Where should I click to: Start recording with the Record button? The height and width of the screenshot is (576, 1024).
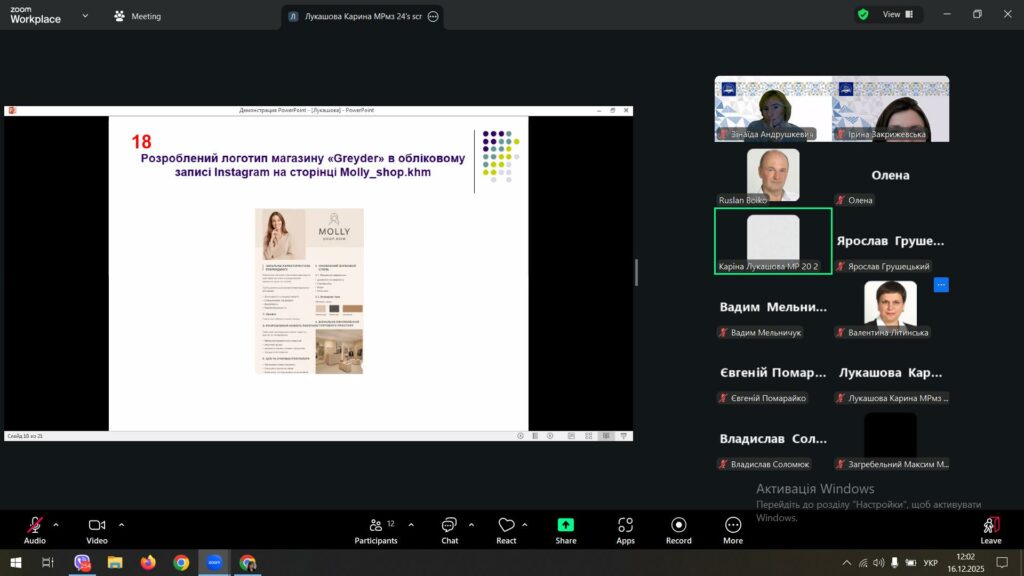[679, 527]
